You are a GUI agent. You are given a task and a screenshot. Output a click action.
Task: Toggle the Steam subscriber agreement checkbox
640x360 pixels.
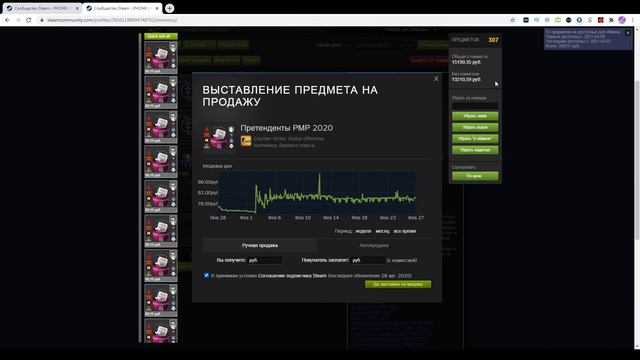206,275
